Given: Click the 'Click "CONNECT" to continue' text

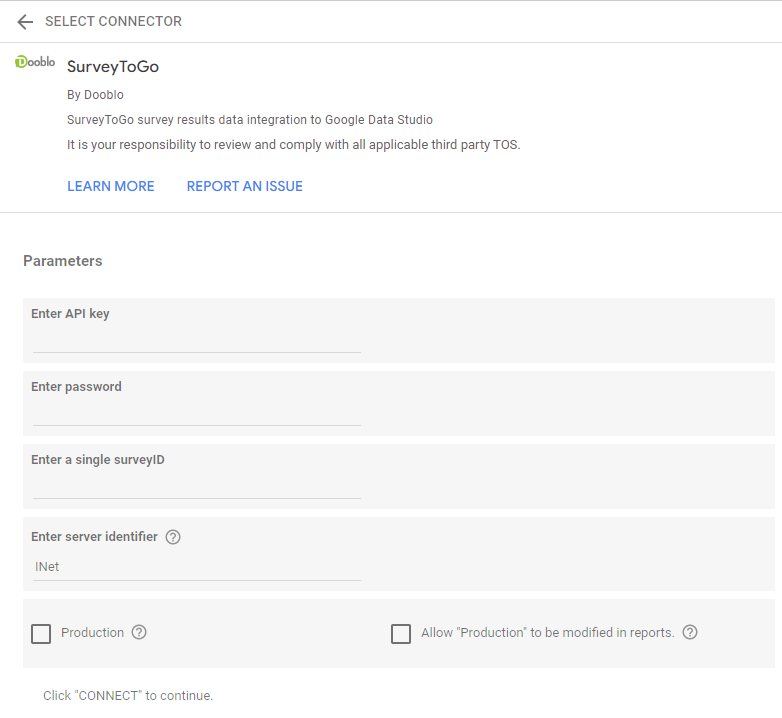Looking at the screenshot, I should tap(128, 696).
